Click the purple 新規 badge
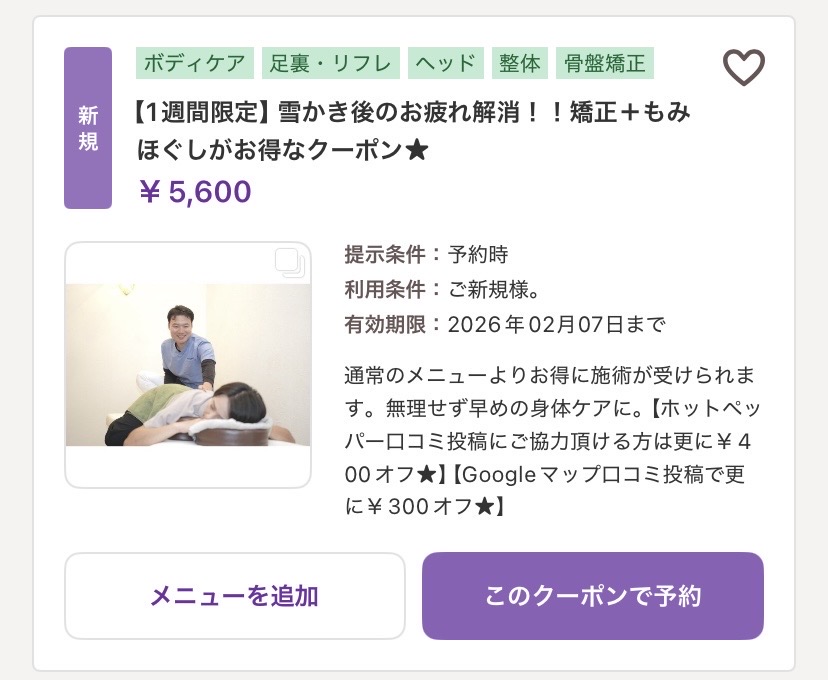 click(x=88, y=128)
